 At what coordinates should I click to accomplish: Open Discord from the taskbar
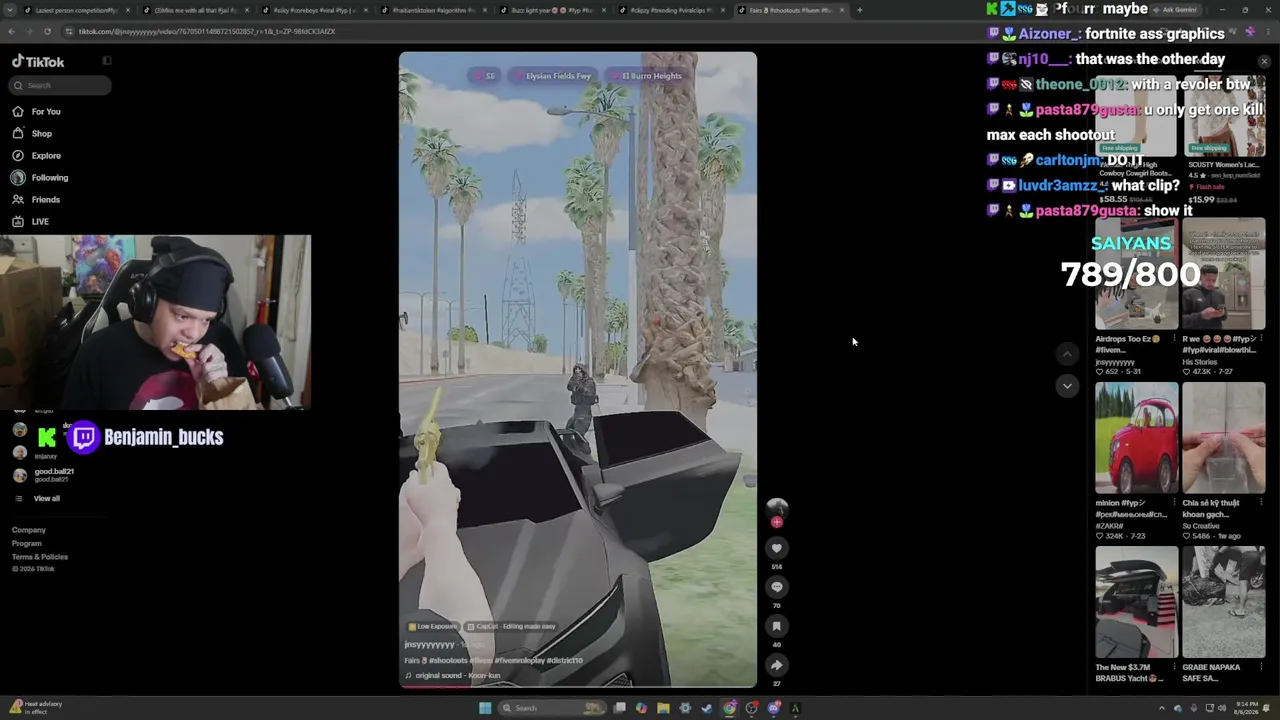tap(774, 708)
